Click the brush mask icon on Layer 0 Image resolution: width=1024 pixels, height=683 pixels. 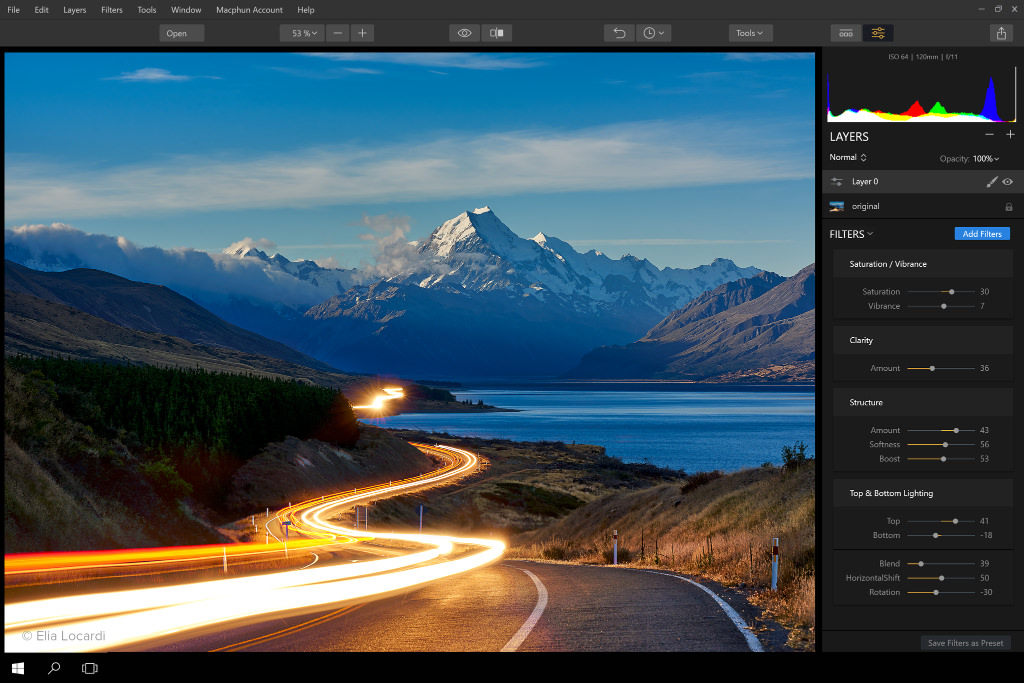coord(991,182)
